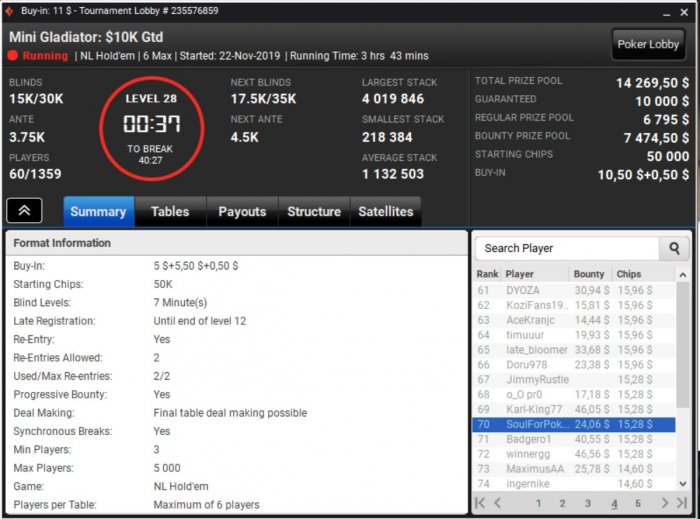Switch to the Tables tab
This screenshot has height=519, width=700.
coord(170,212)
